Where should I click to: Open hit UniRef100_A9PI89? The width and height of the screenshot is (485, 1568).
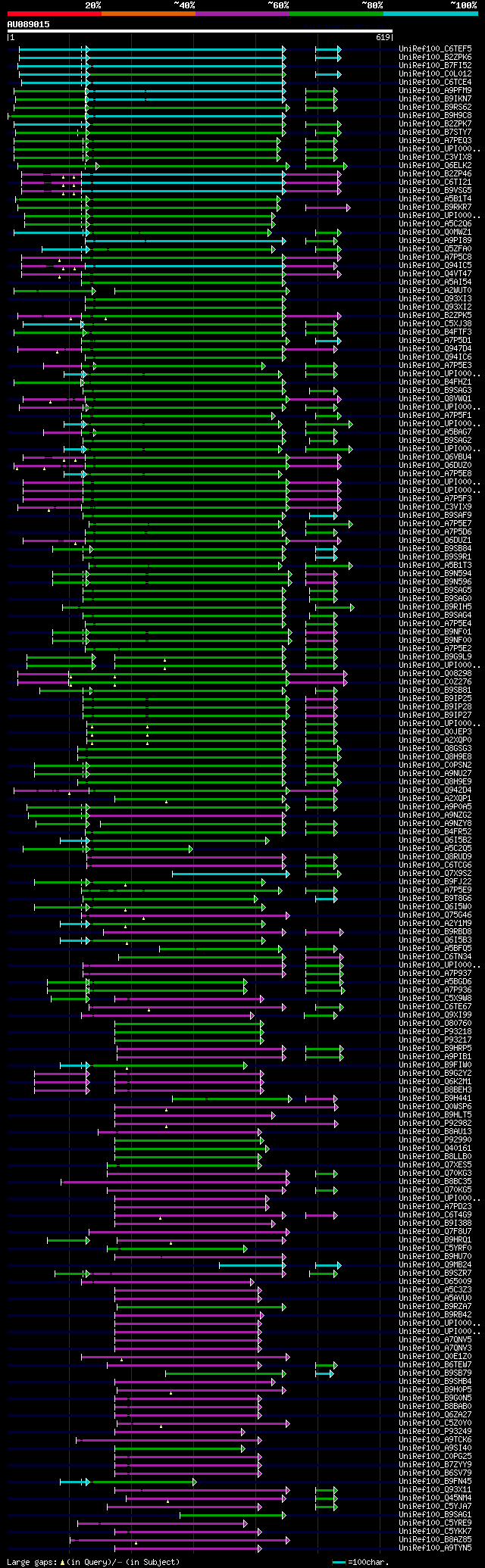tap(435, 240)
